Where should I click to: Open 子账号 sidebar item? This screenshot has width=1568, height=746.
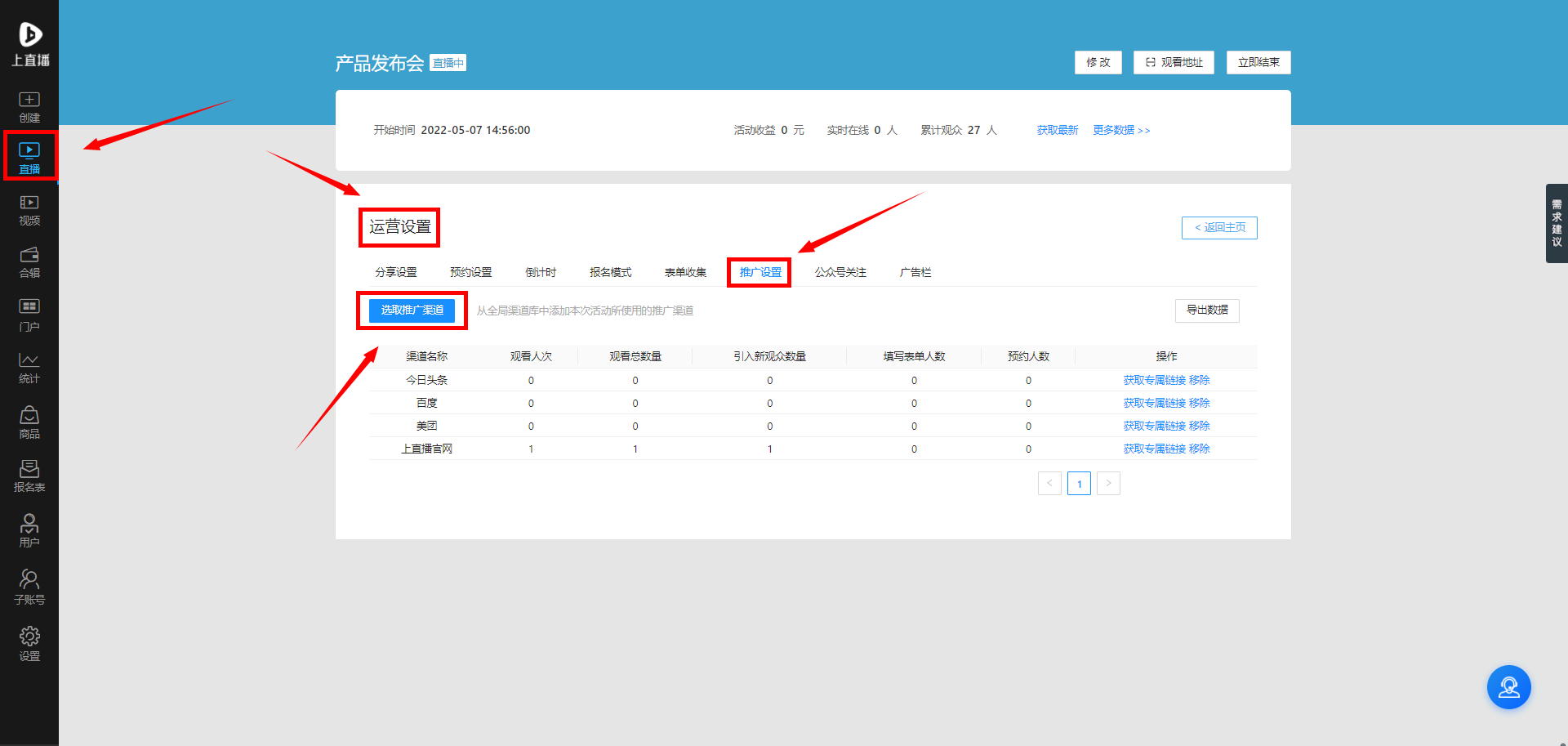(29, 587)
